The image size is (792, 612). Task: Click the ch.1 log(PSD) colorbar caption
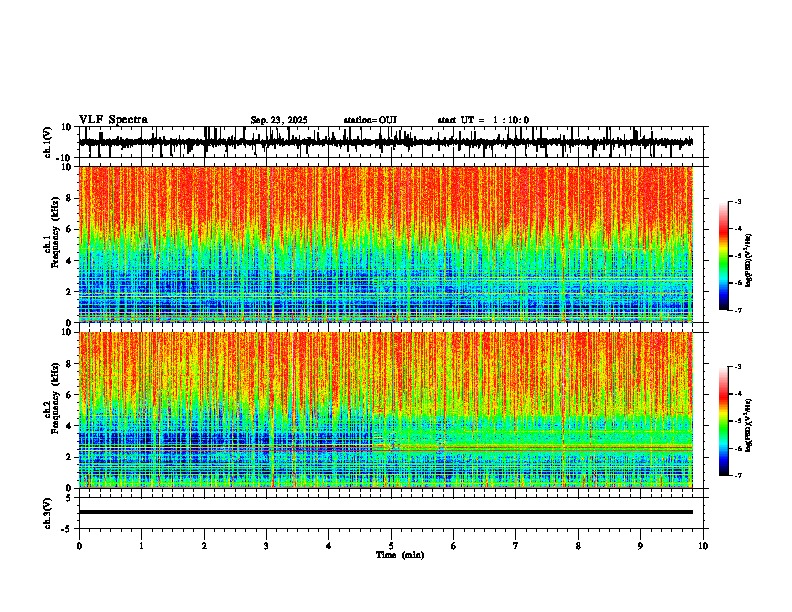pos(749,261)
